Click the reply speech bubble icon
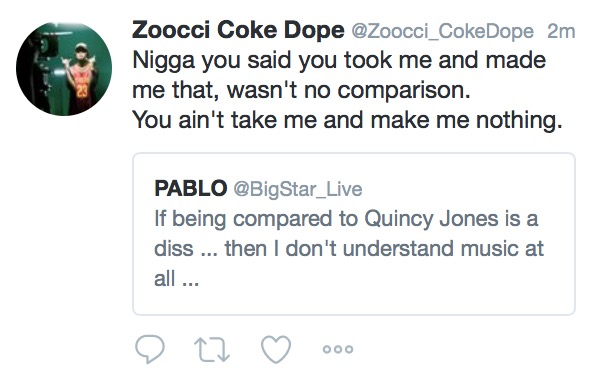 (x=150, y=349)
